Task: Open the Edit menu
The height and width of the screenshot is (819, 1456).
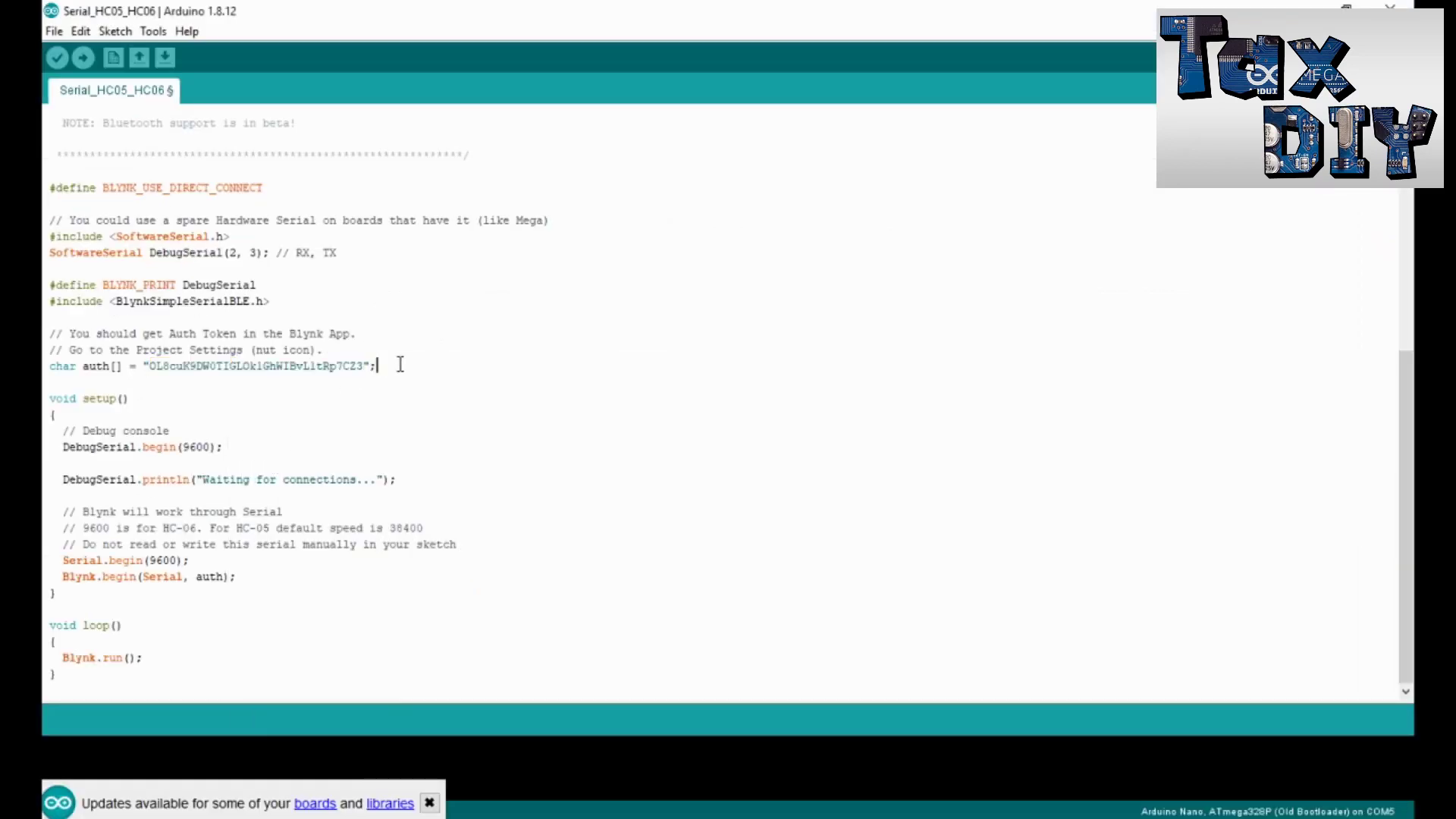Action: tap(80, 31)
